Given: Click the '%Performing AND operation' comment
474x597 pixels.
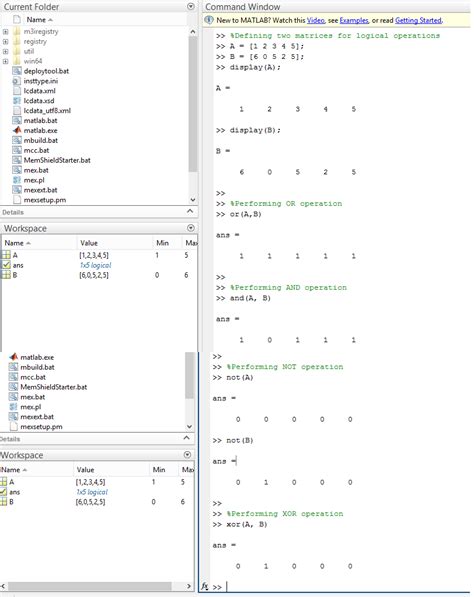Looking at the screenshot, I should click(288, 287).
